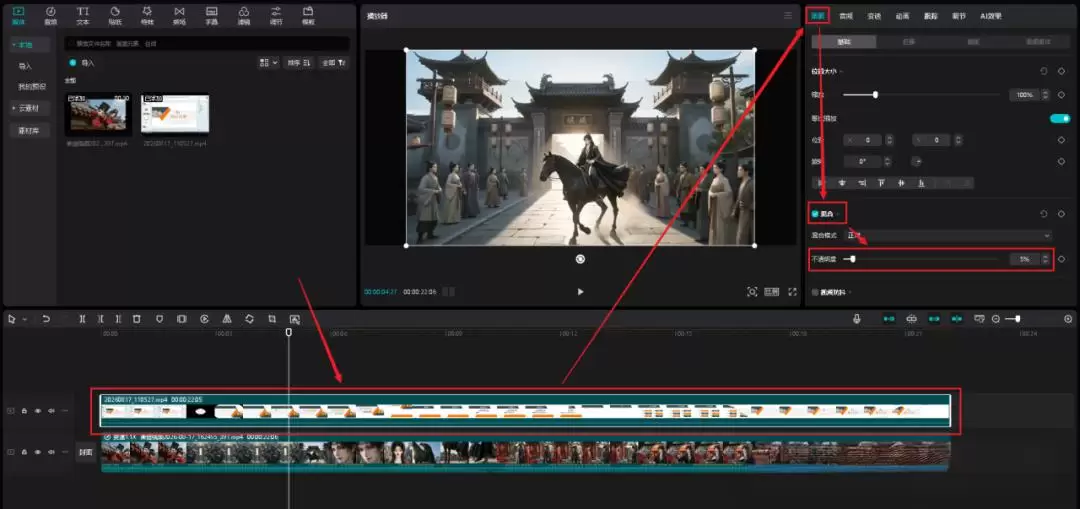The height and width of the screenshot is (509, 1080).
Task: Switch to the Picture tab in properties
Action: [818, 16]
